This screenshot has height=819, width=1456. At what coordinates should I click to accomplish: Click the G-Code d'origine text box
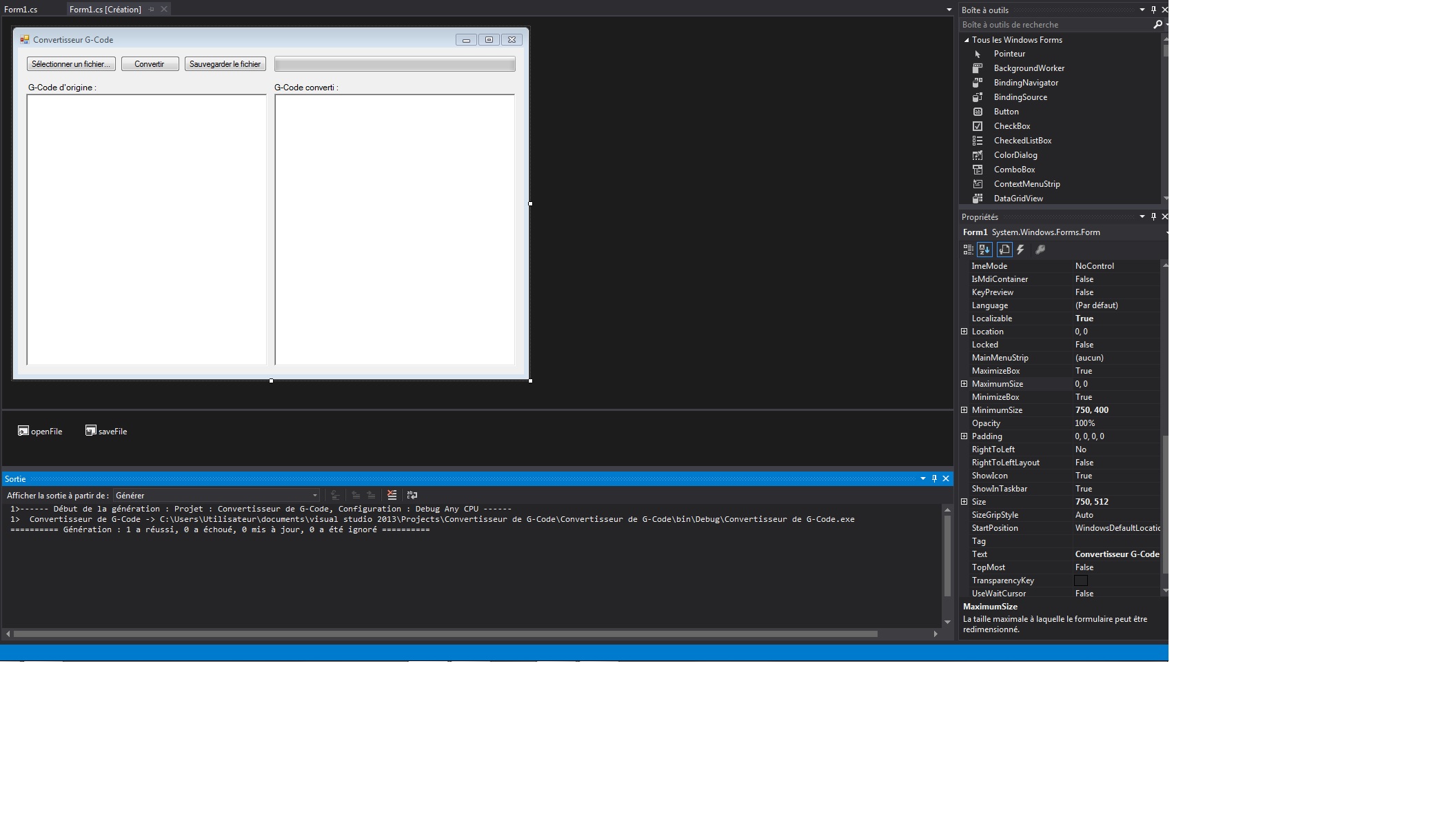click(146, 230)
